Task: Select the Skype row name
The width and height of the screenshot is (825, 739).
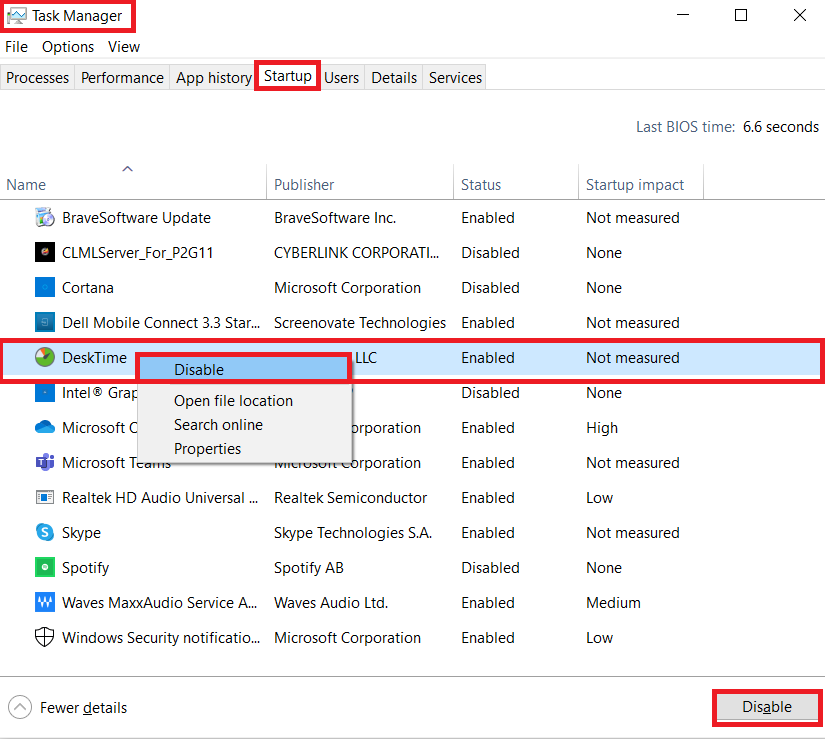Action: click(x=82, y=533)
